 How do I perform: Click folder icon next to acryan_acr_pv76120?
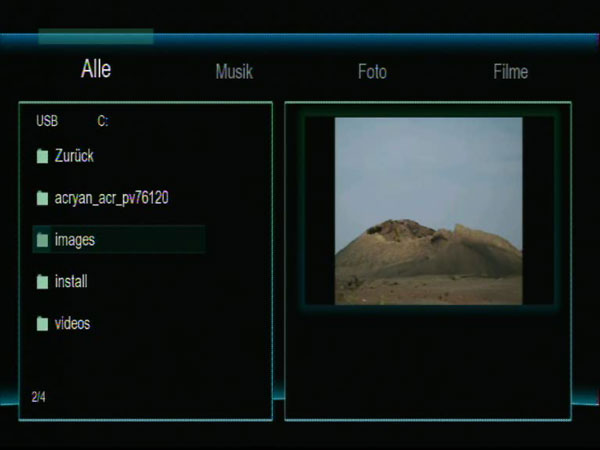click(42, 198)
